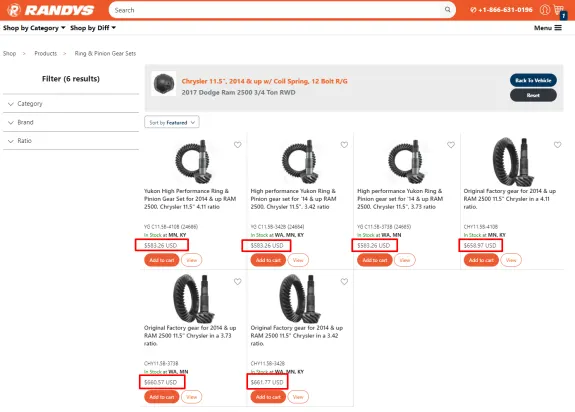Open Original Factory 3.42 product image

coord(300,298)
